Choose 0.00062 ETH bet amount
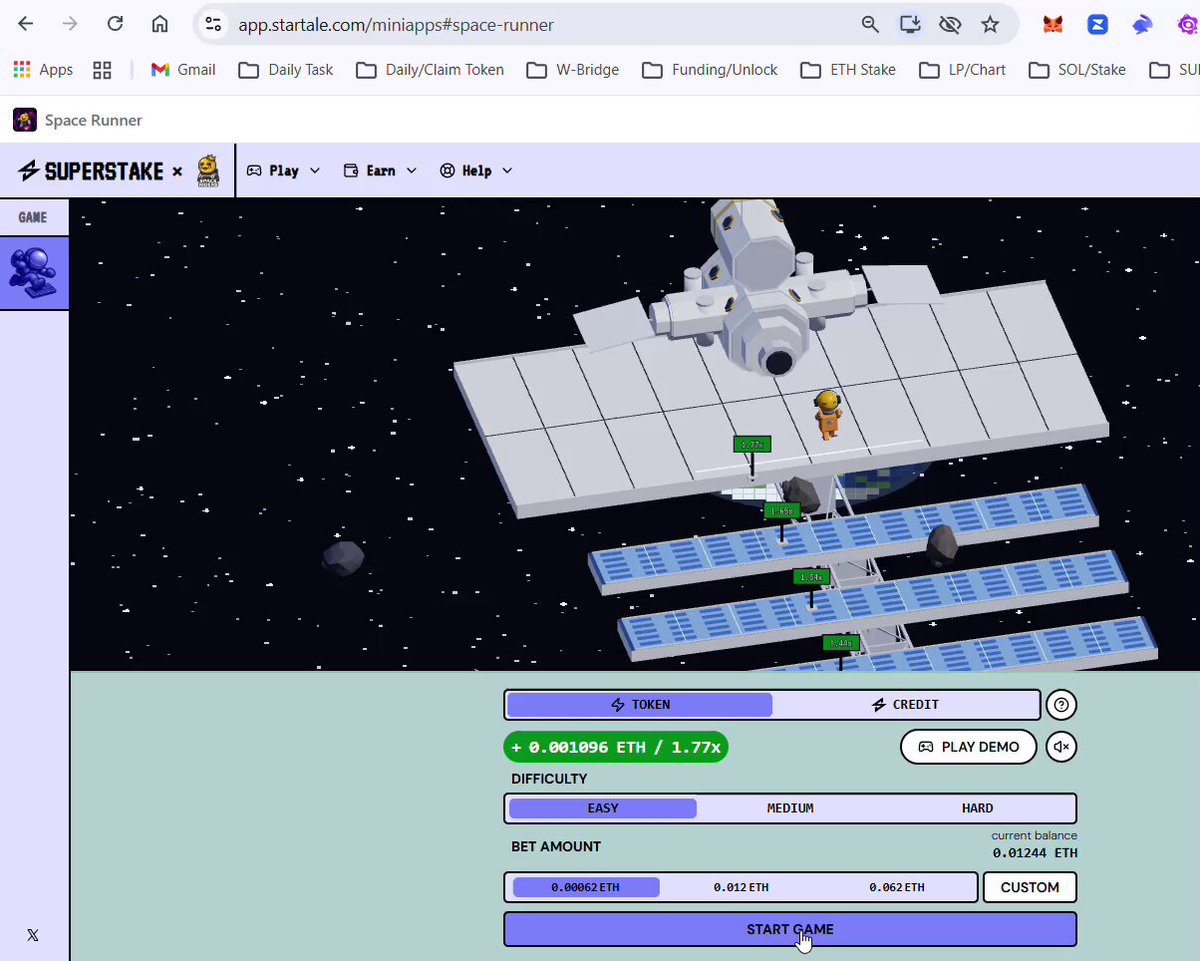 (586, 887)
